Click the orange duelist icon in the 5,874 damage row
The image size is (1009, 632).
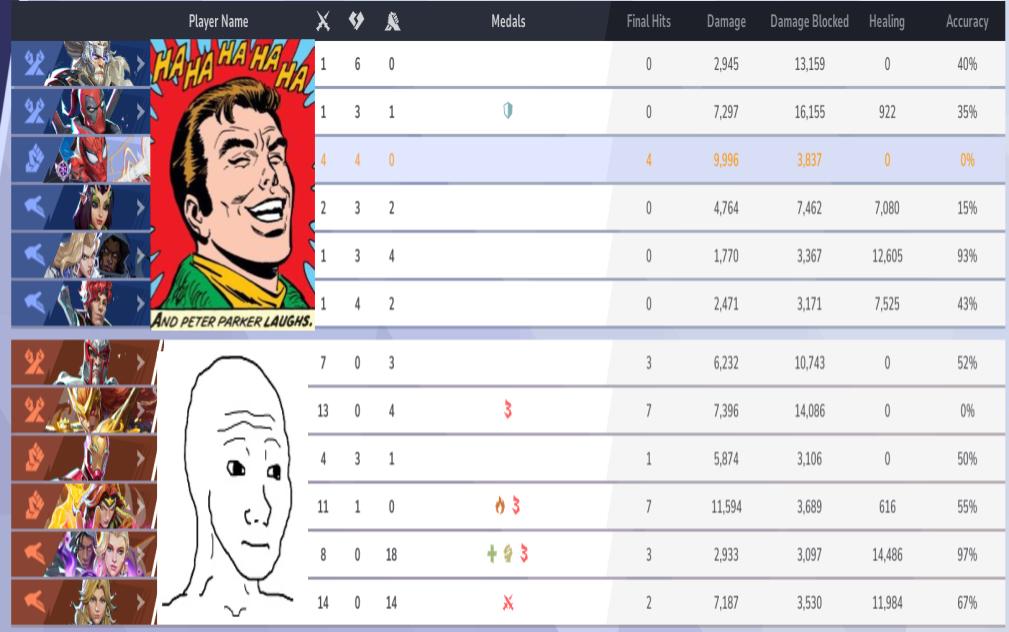tap(34, 458)
